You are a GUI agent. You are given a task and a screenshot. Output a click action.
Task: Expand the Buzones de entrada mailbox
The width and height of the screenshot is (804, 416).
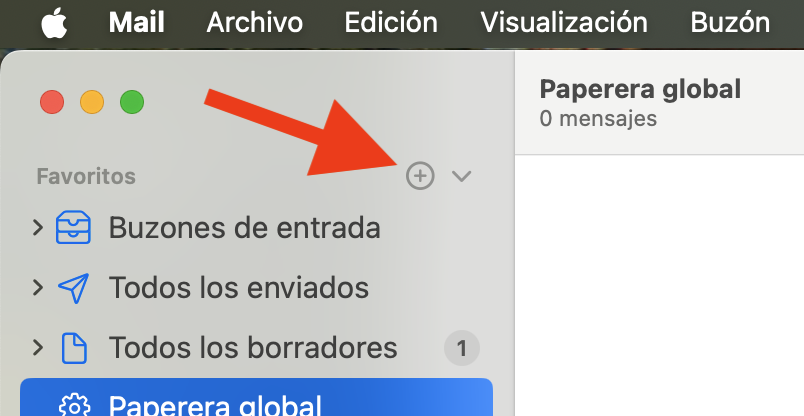37,227
